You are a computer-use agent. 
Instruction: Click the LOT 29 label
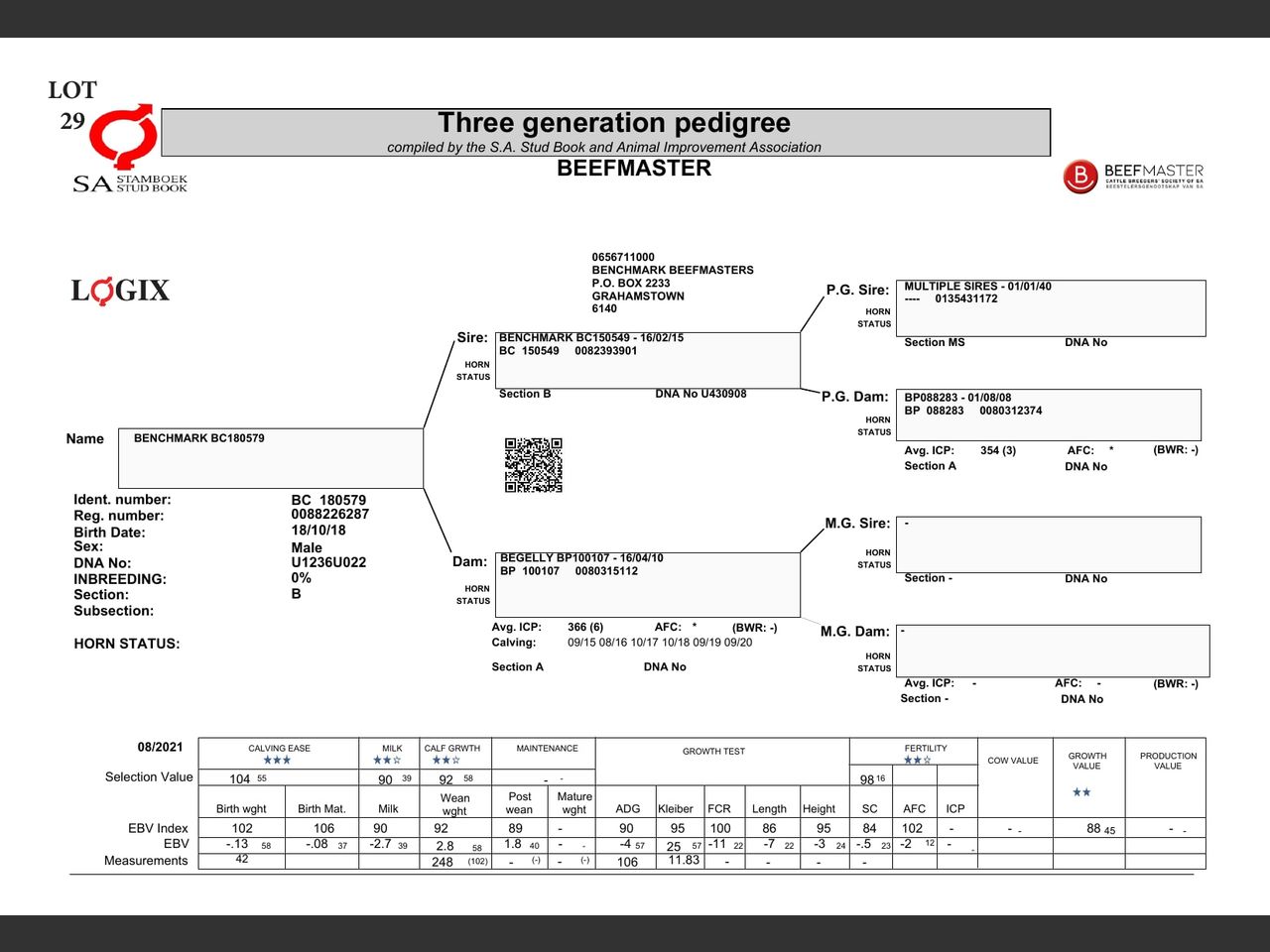pyautogui.click(x=72, y=105)
